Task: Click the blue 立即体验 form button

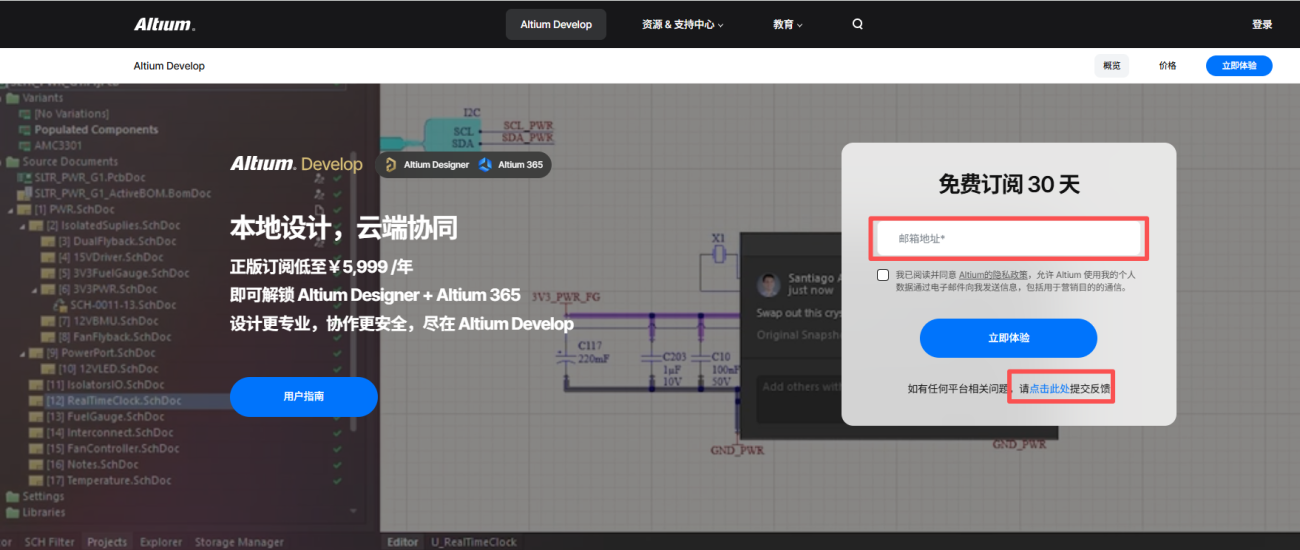Action: (x=1009, y=338)
